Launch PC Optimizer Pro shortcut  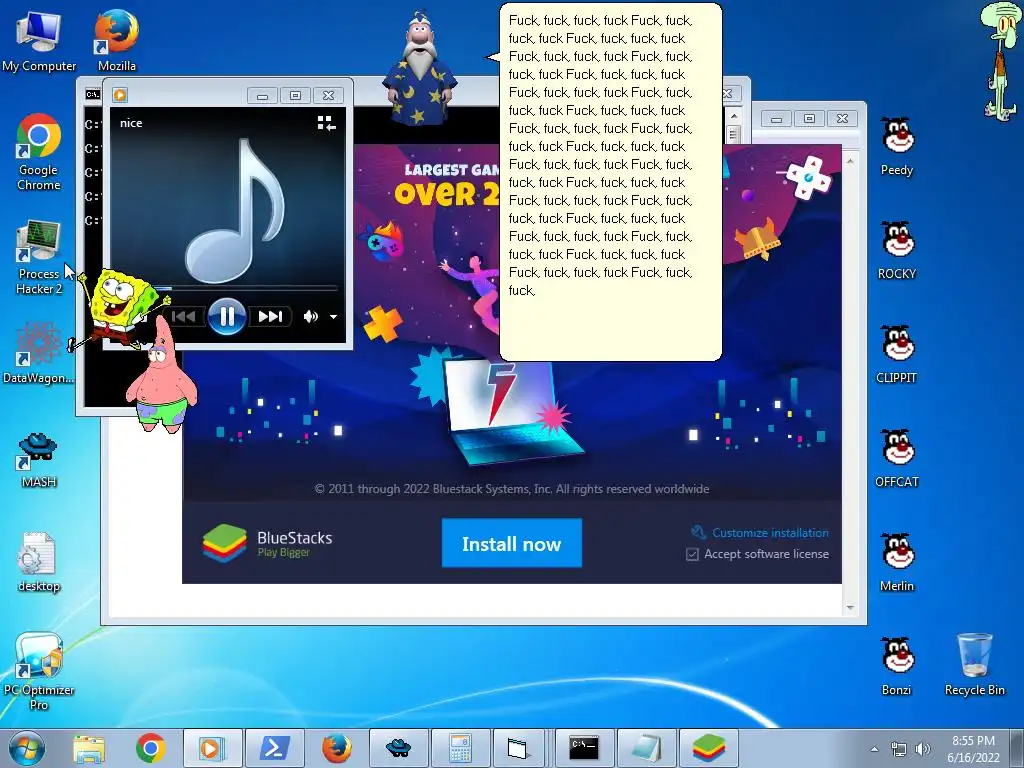point(39,671)
